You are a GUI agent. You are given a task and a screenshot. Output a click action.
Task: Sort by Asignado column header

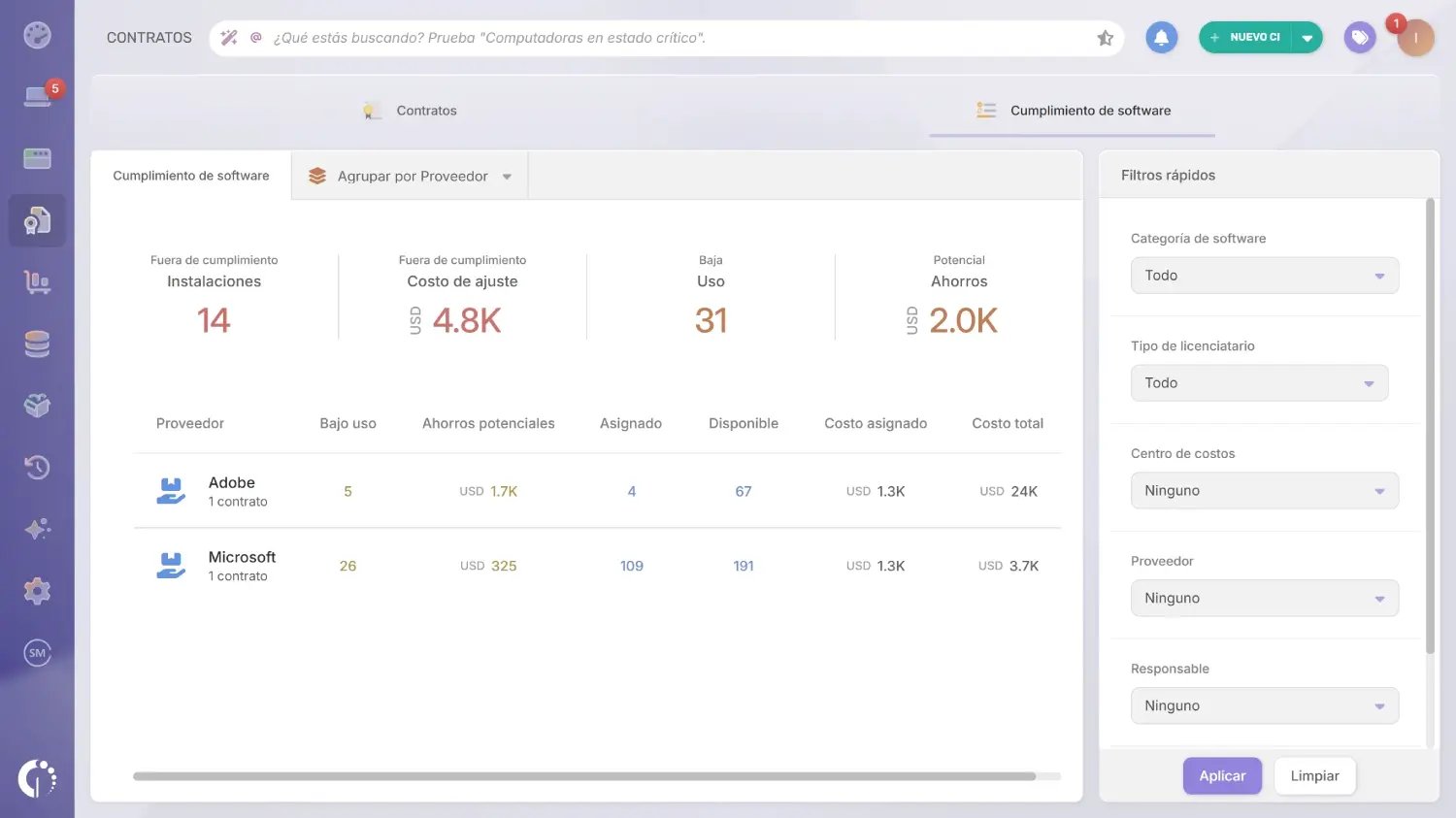point(631,423)
